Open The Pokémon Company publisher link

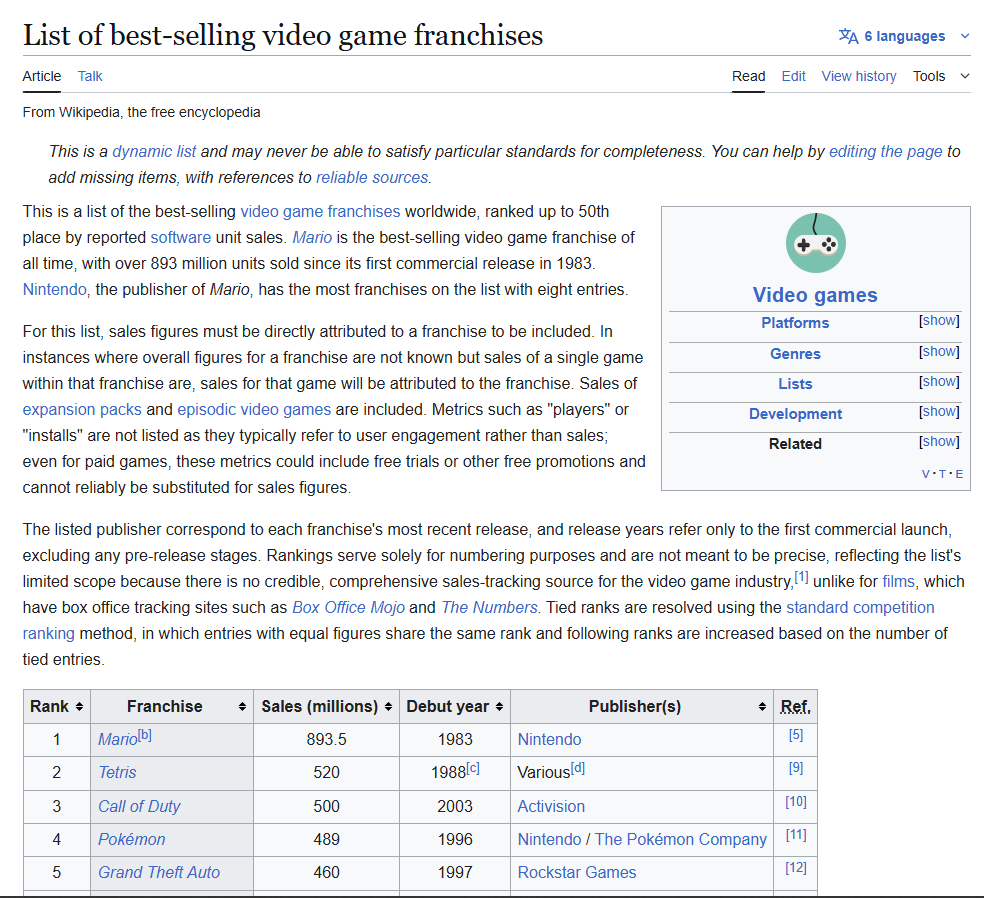pyautogui.click(x=681, y=840)
